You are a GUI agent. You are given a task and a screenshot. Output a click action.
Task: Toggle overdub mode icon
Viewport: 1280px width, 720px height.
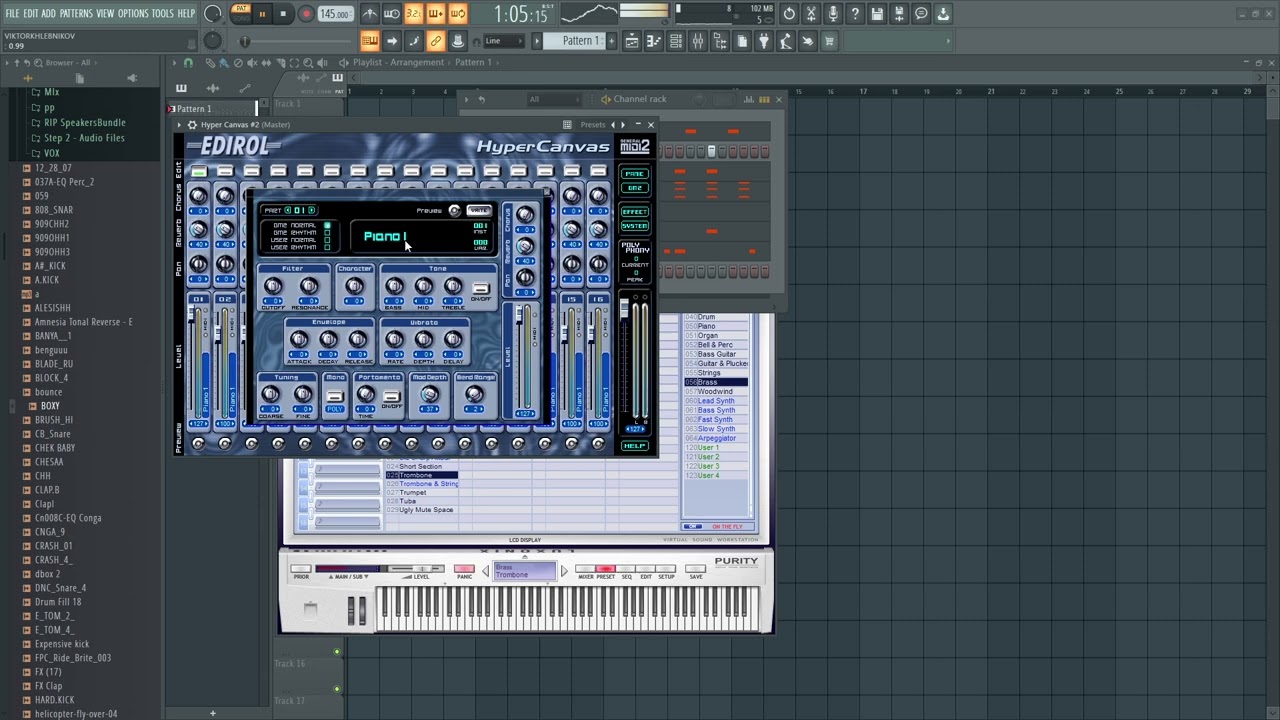pyautogui.click(x=436, y=14)
